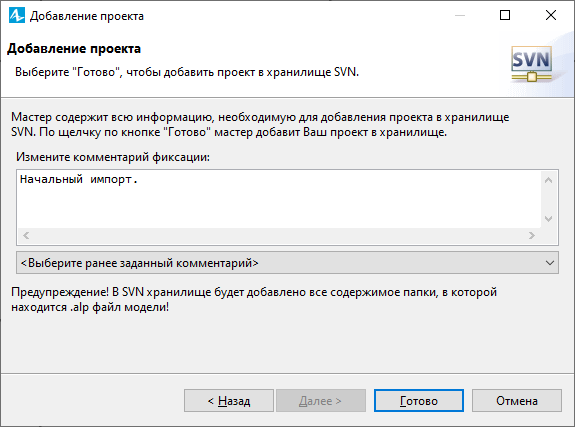The width and height of the screenshot is (575, 427).
Task: Click the text 'Начальный импорт.' in the comment
Action: 78,179
